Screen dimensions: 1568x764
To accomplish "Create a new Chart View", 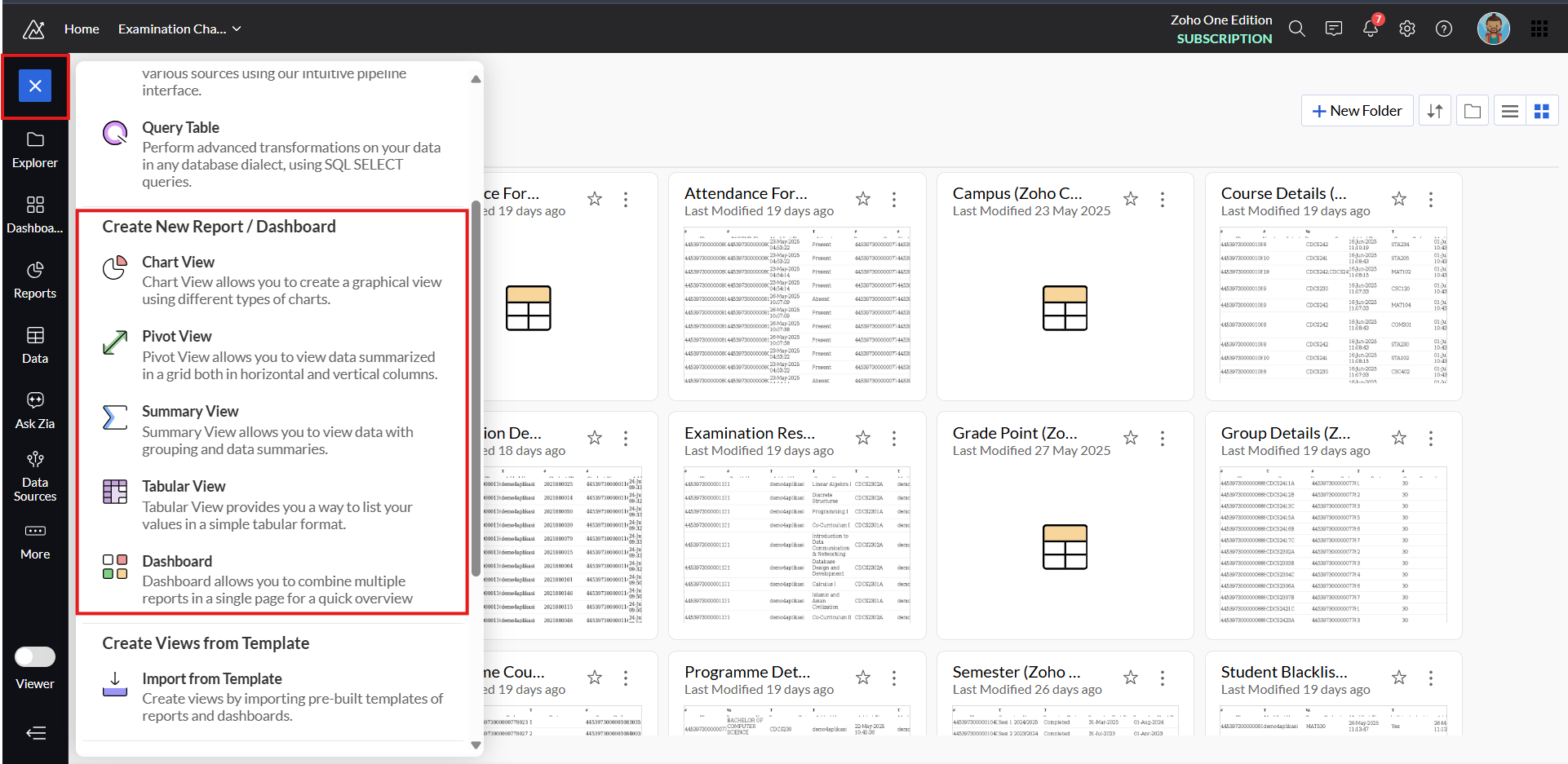I will click(273, 280).
